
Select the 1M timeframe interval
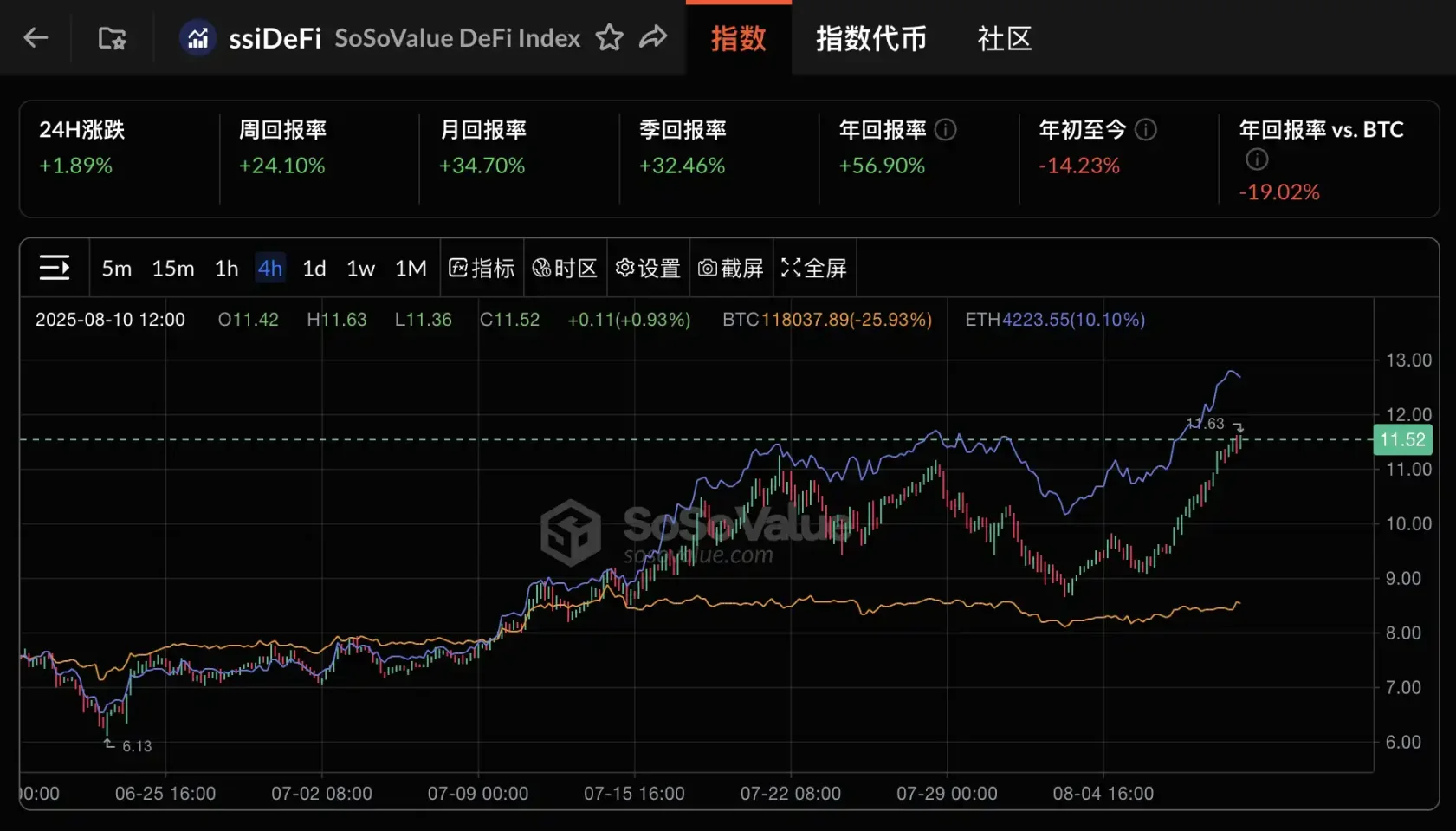pyautogui.click(x=411, y=268)
